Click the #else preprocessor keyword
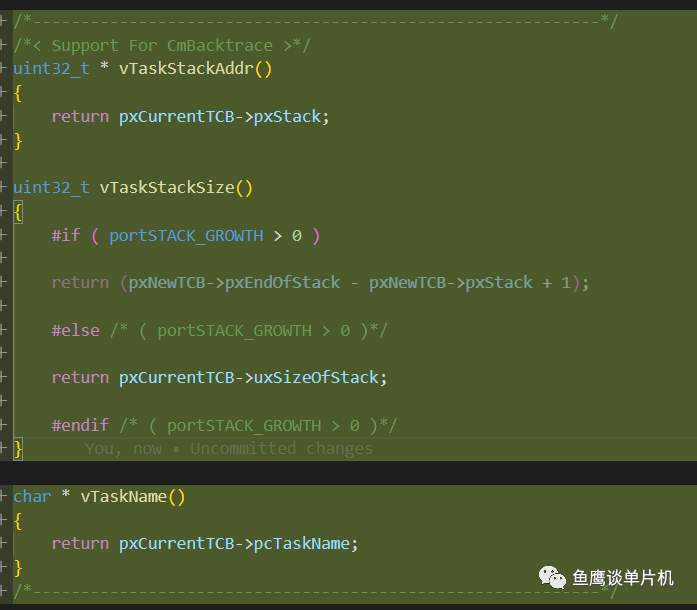 pyautogui.click(x=76, y=331)
